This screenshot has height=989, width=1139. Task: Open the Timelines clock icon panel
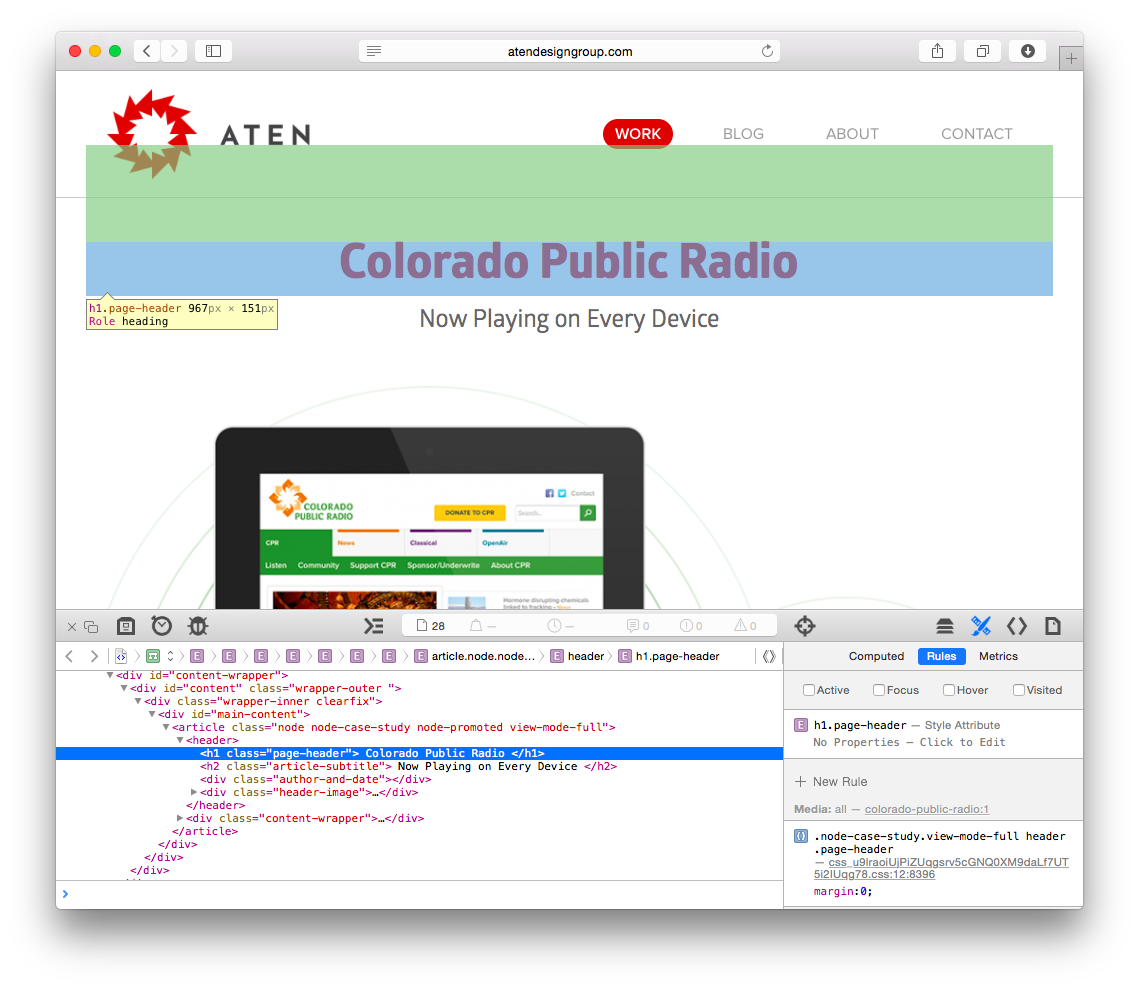(161, 626)
